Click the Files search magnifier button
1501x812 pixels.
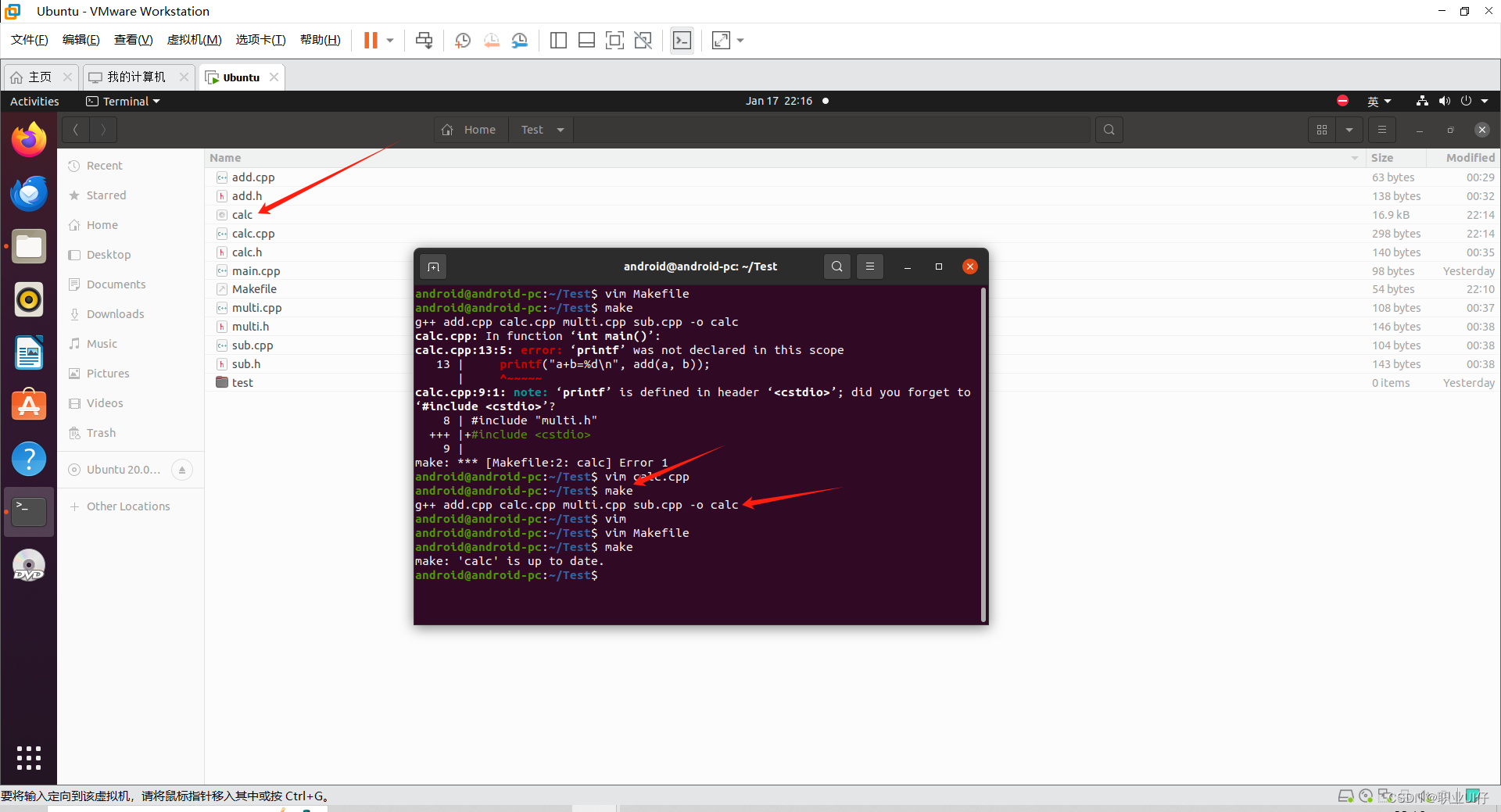pyautogui.click(x=1109, y=130)
